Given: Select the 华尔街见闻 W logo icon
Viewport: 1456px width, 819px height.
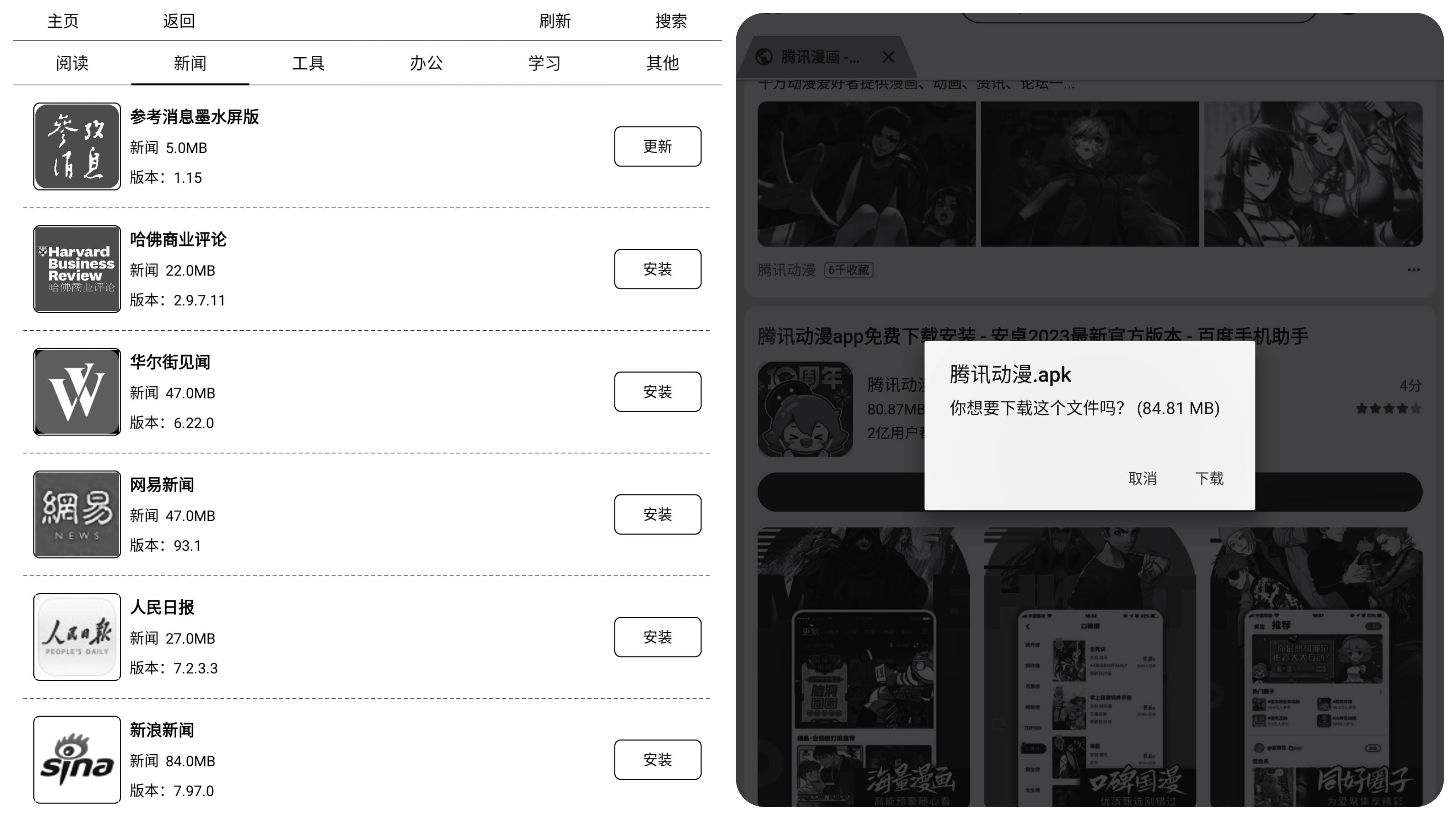Looking at the screenshot, I should pos(77,392).
